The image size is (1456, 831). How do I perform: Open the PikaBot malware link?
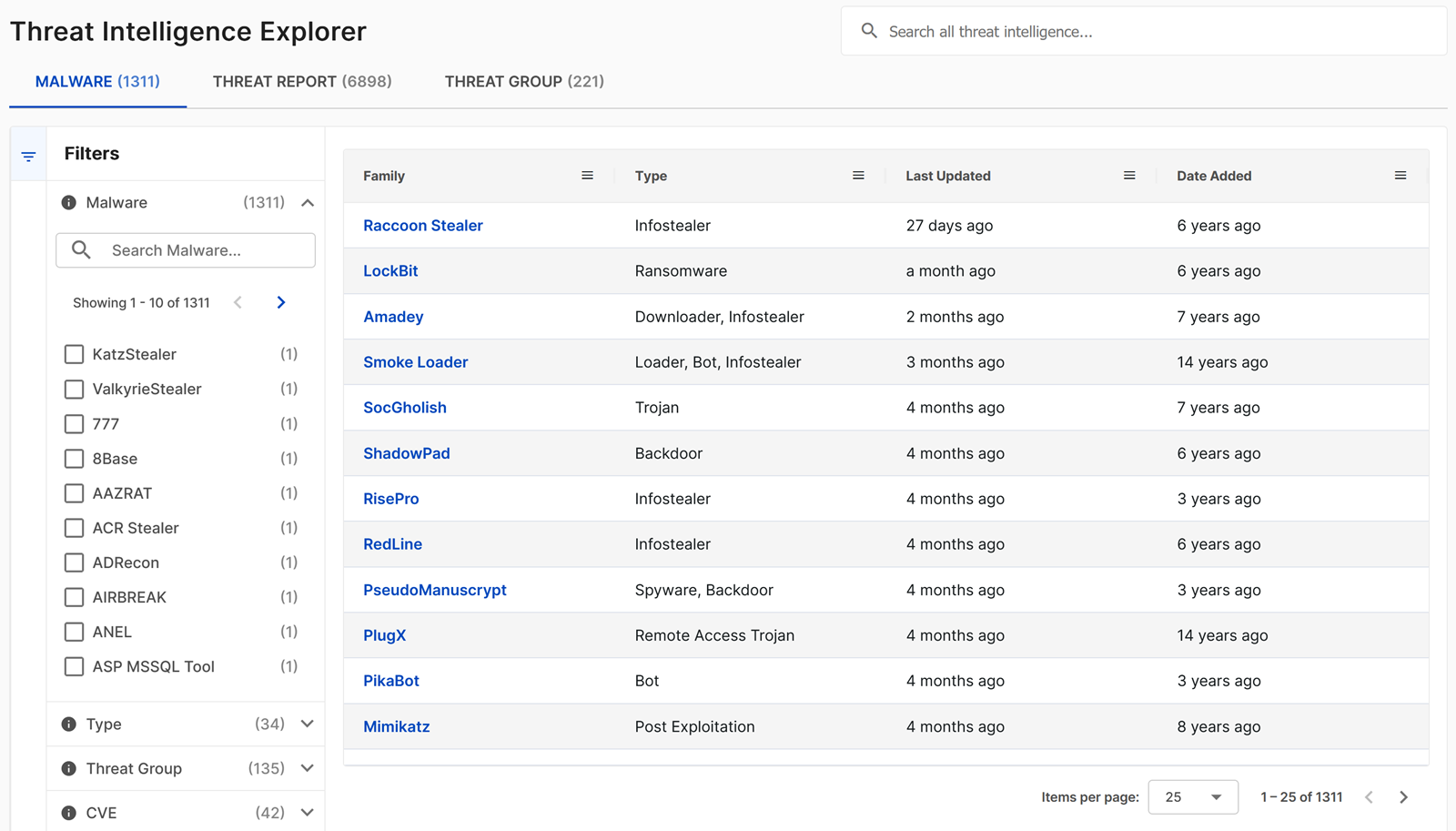391,681
